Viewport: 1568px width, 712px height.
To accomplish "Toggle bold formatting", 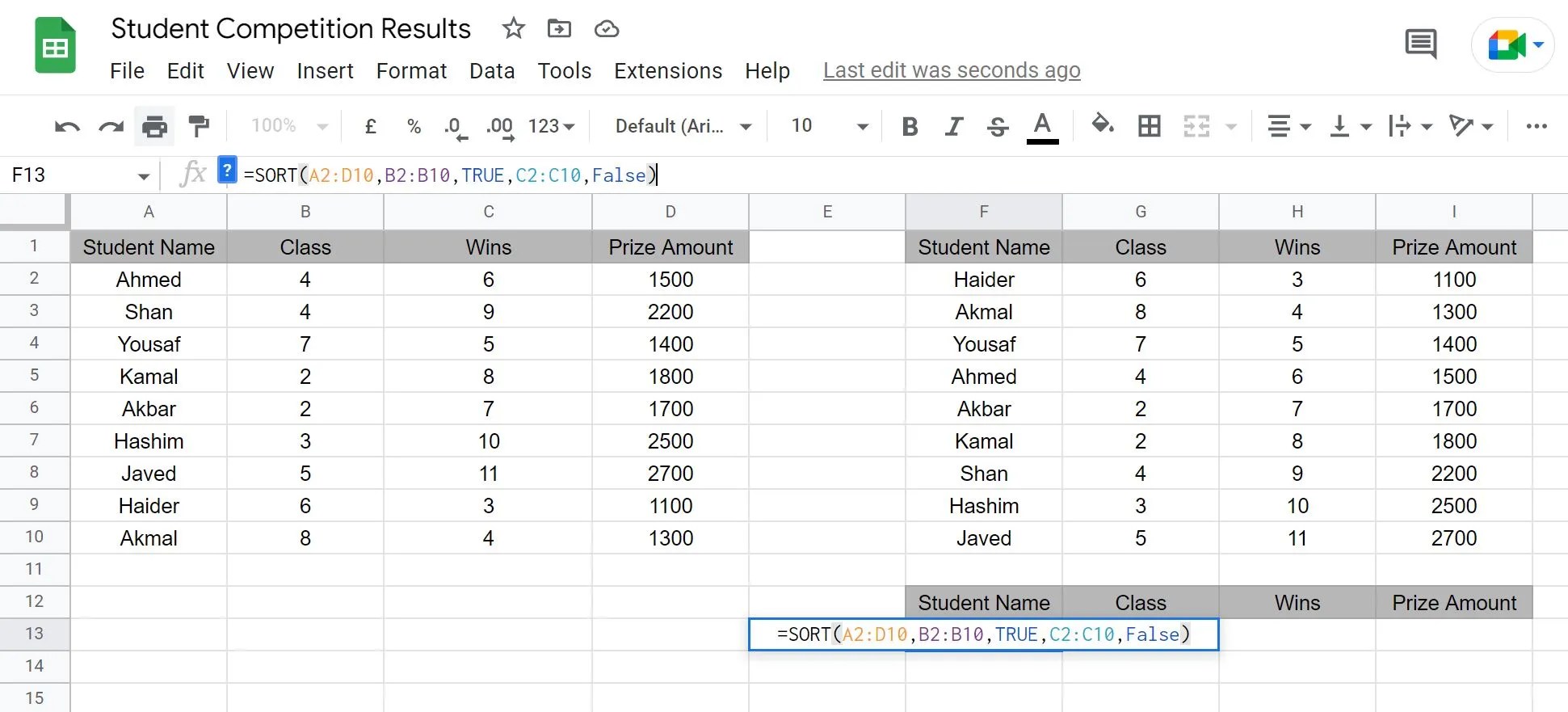I will 910,126.
